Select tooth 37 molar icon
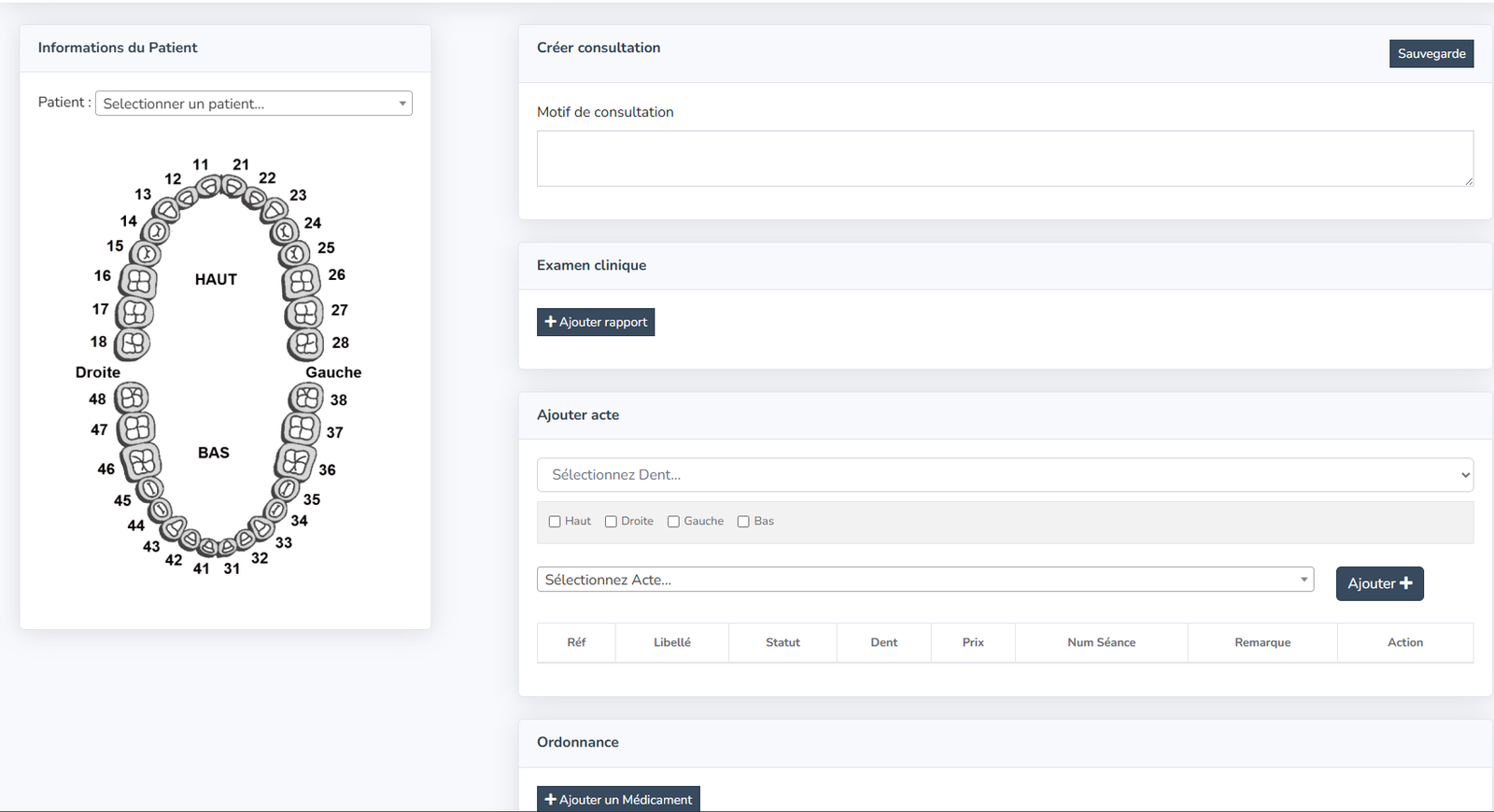1494x812 pixels. coord(301,428)
